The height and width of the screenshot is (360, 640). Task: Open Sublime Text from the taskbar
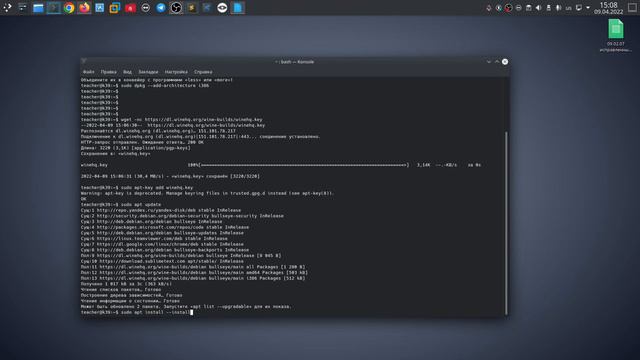pyautogui.click(x=191, y=8)
